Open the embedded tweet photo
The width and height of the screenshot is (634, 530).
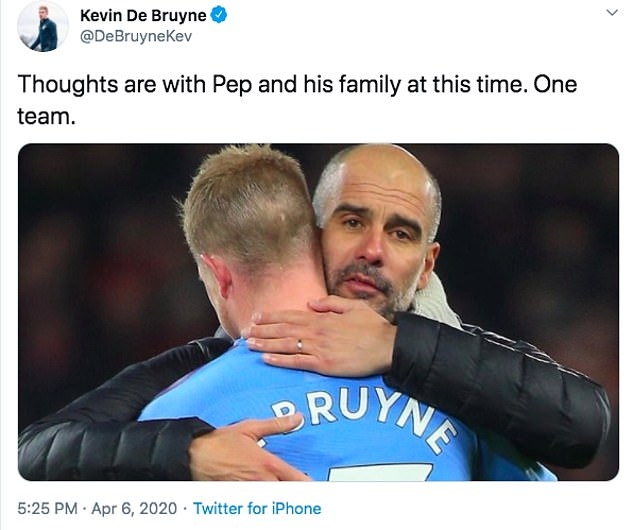(x=318, y=312)
